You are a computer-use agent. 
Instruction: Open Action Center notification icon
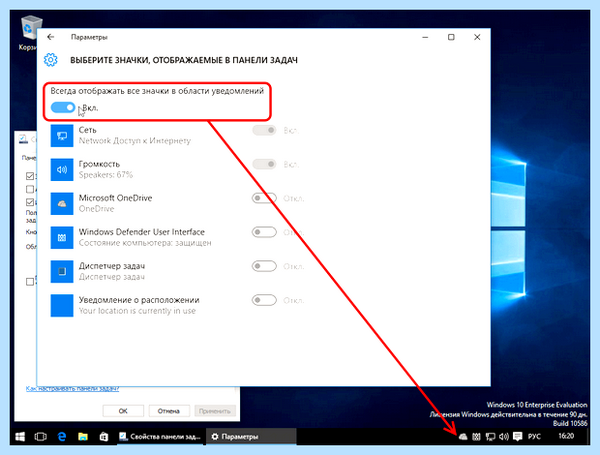point(518,437)
